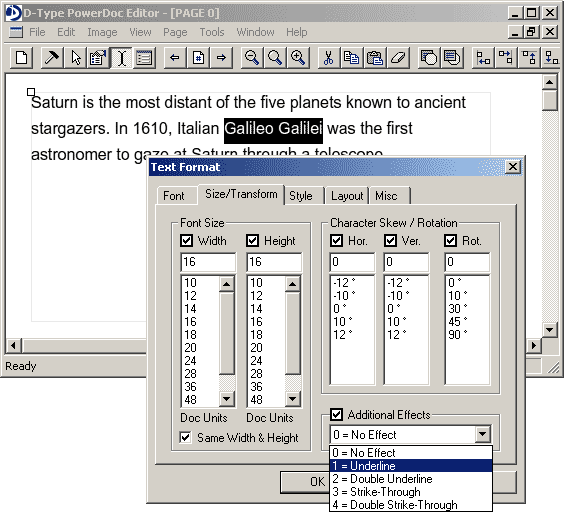Click the Rot. value input field

(x=467, y=262)
